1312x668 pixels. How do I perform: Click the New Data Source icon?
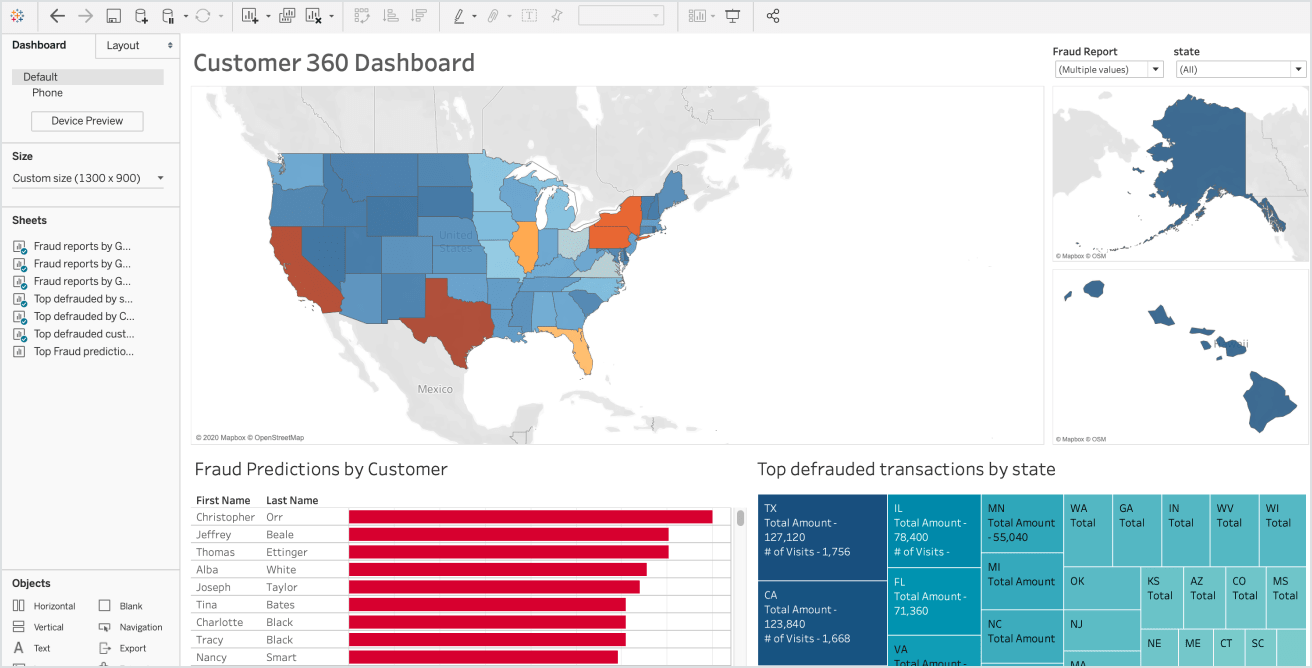point(141,16)
